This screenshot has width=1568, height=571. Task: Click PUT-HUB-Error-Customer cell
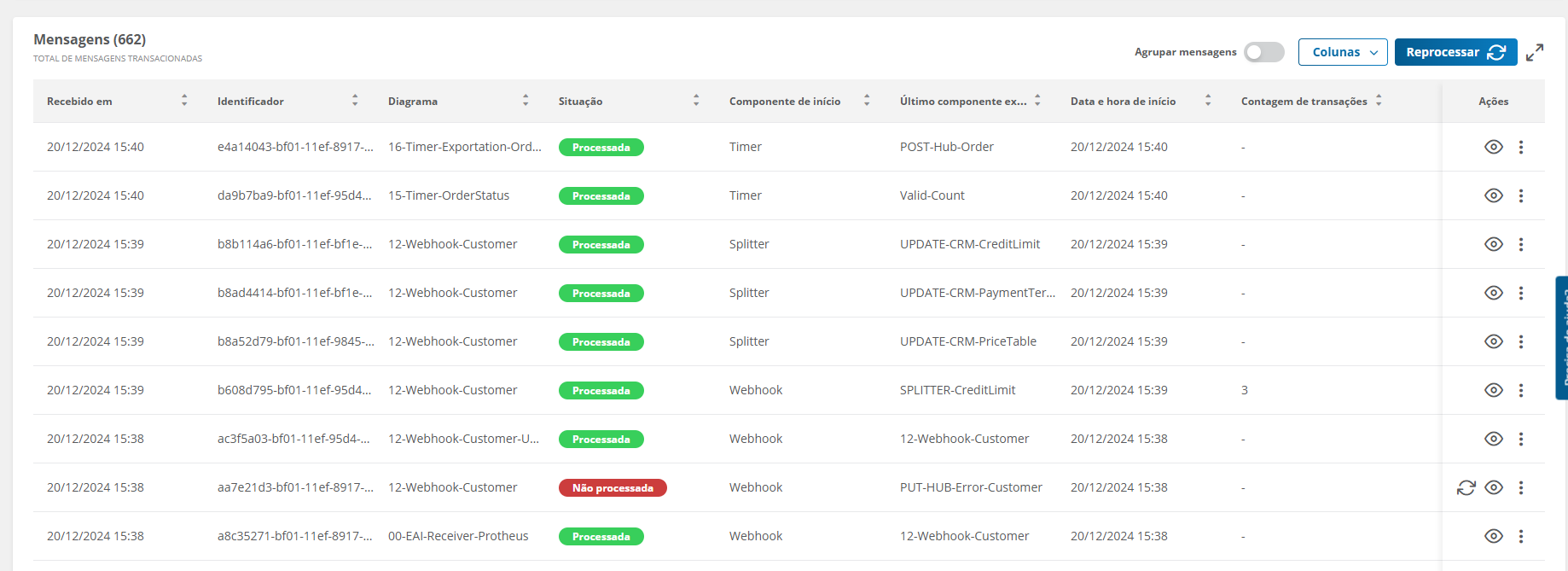coord(971,487)
